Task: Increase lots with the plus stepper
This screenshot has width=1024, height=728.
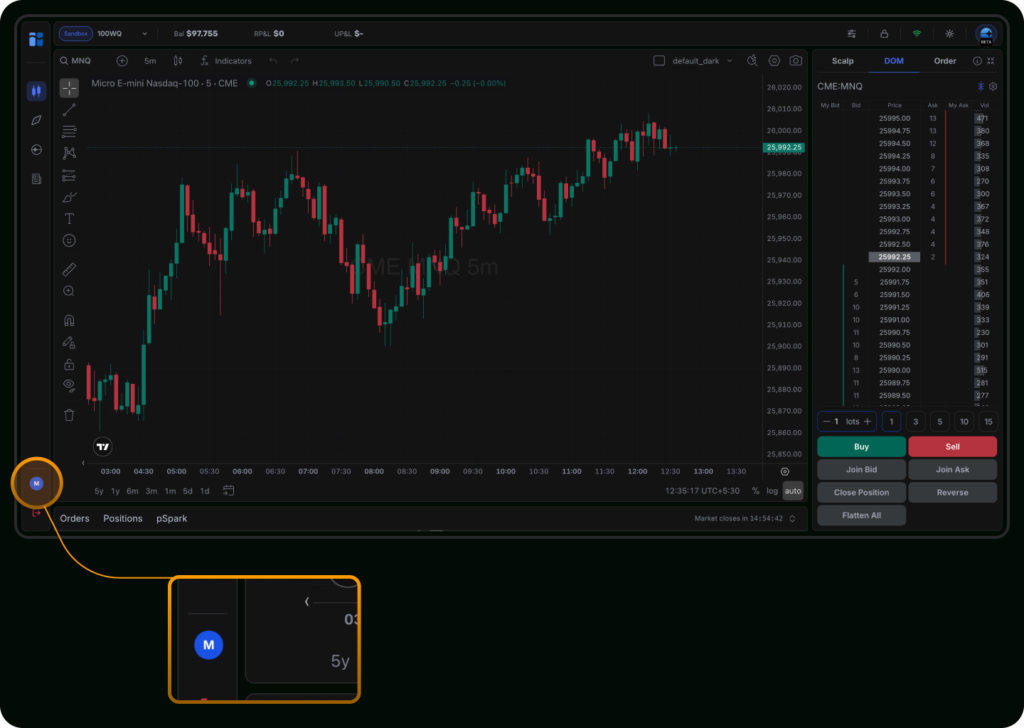Action: (867, 421)
